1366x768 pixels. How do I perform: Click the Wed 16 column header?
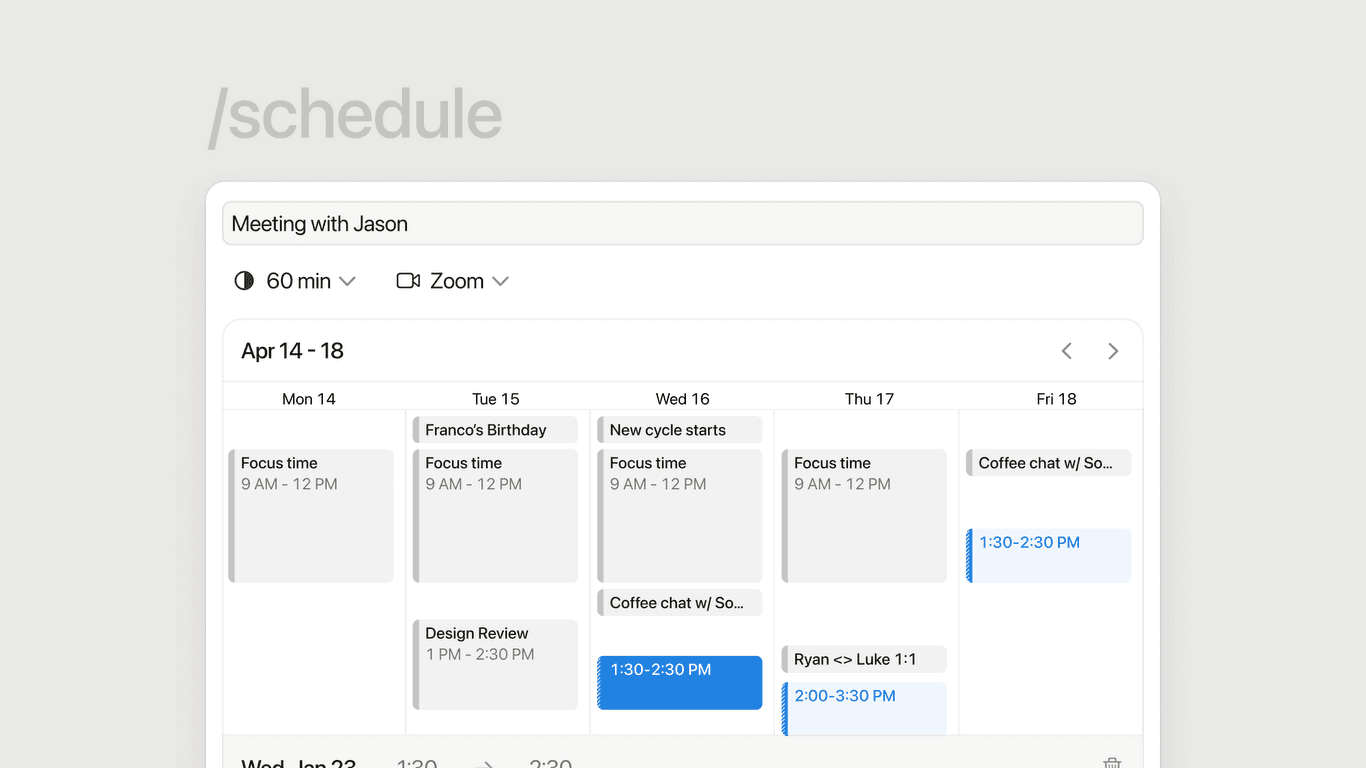[682, 398]
